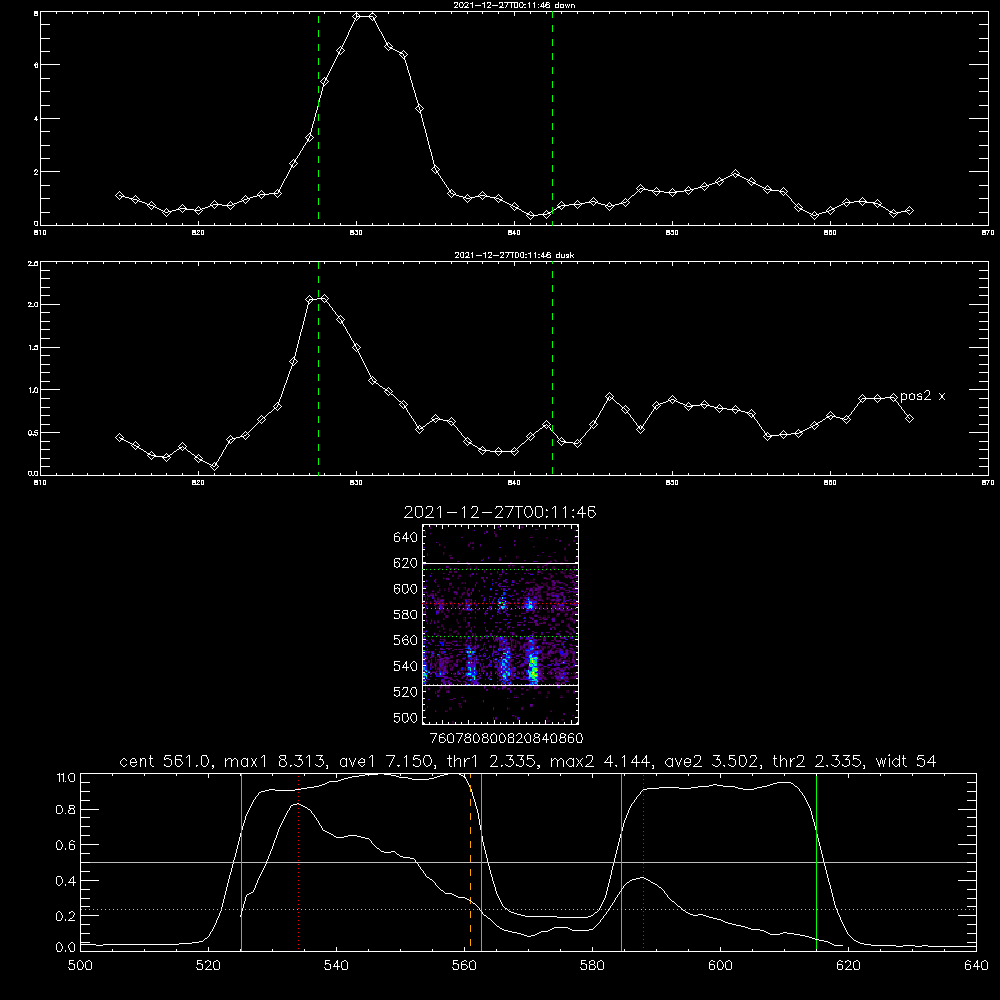Click the '560' label on bottom plot x-axis
The width and height of the screenshot is (1000, 1000).
click(464, 966)
